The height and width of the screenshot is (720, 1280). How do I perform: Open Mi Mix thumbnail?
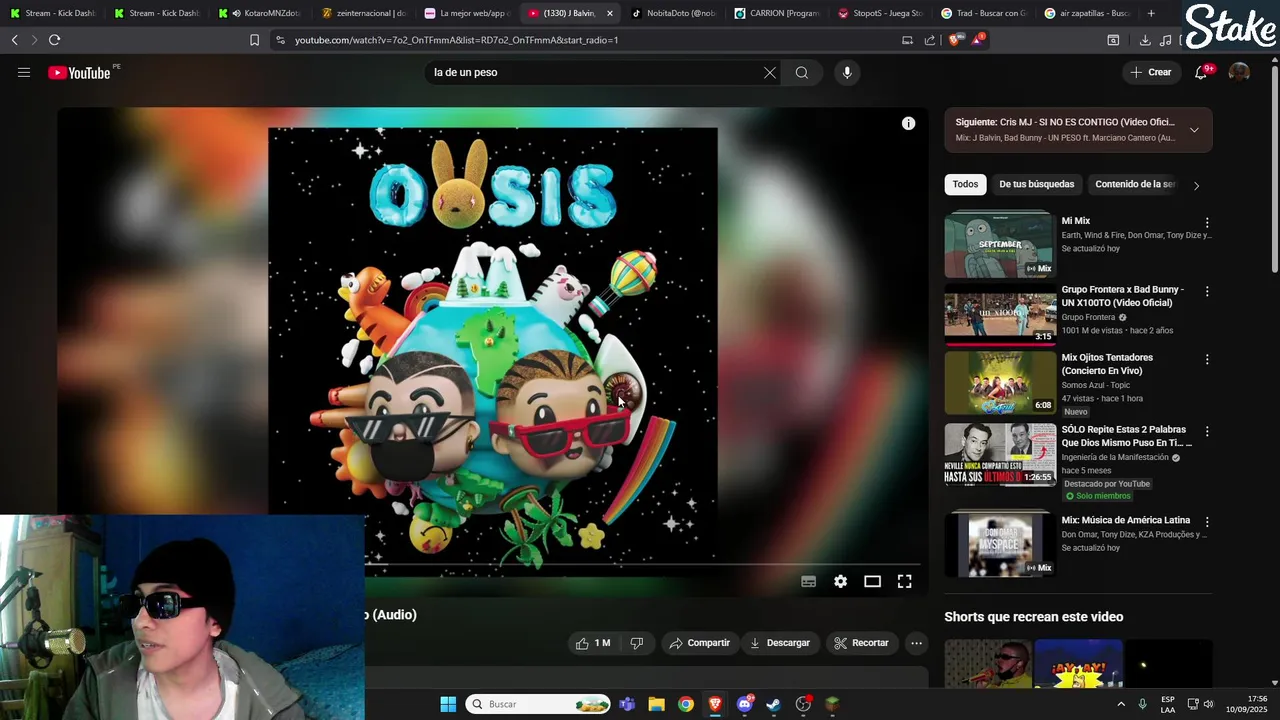pos(1000,244)
